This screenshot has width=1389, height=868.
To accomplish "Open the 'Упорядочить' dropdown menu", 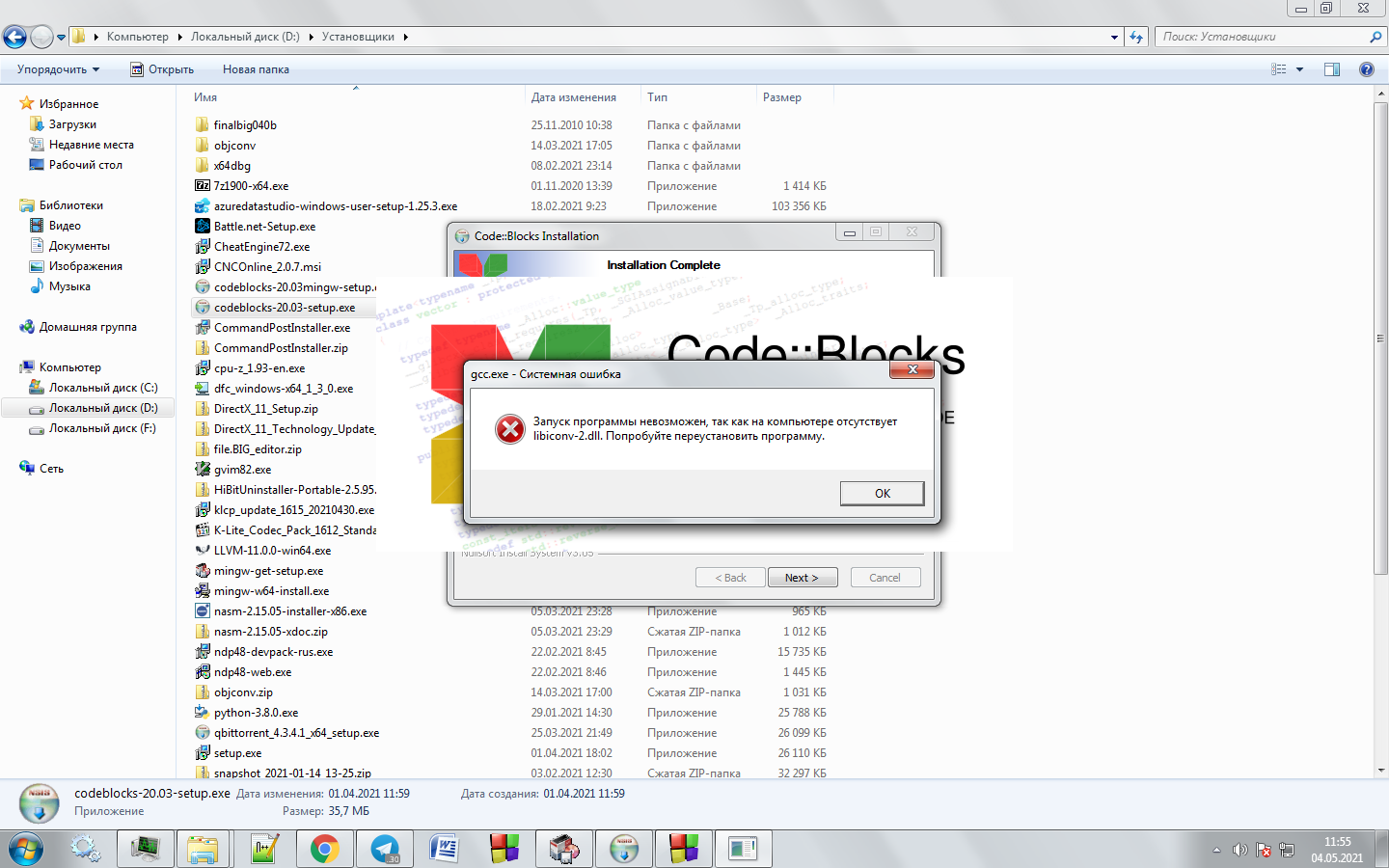I will coord(58,69).
